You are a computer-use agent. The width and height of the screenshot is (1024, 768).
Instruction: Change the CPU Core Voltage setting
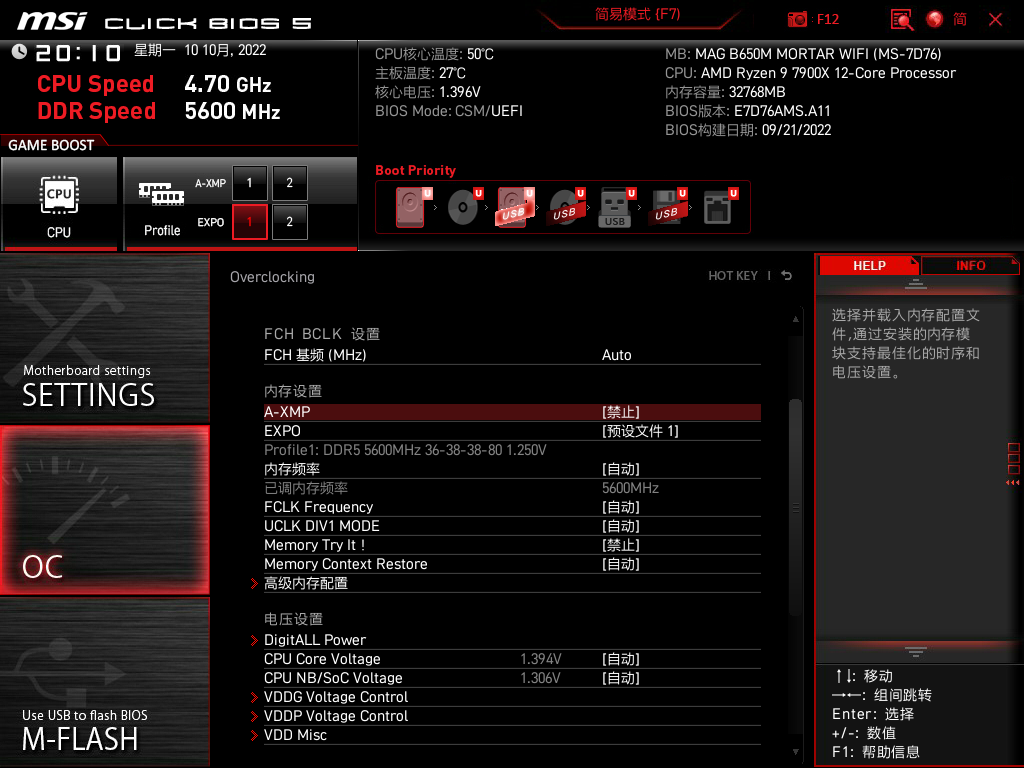pyautogui.click(x=512, y=659)
